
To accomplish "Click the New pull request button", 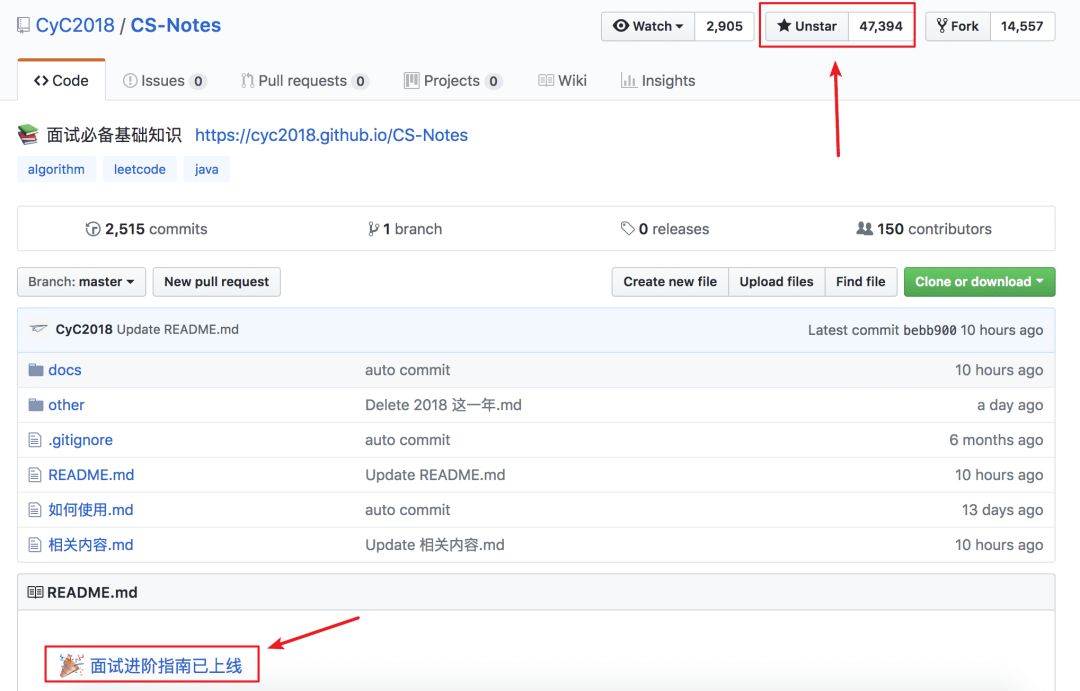I will (x=216, y=282).
